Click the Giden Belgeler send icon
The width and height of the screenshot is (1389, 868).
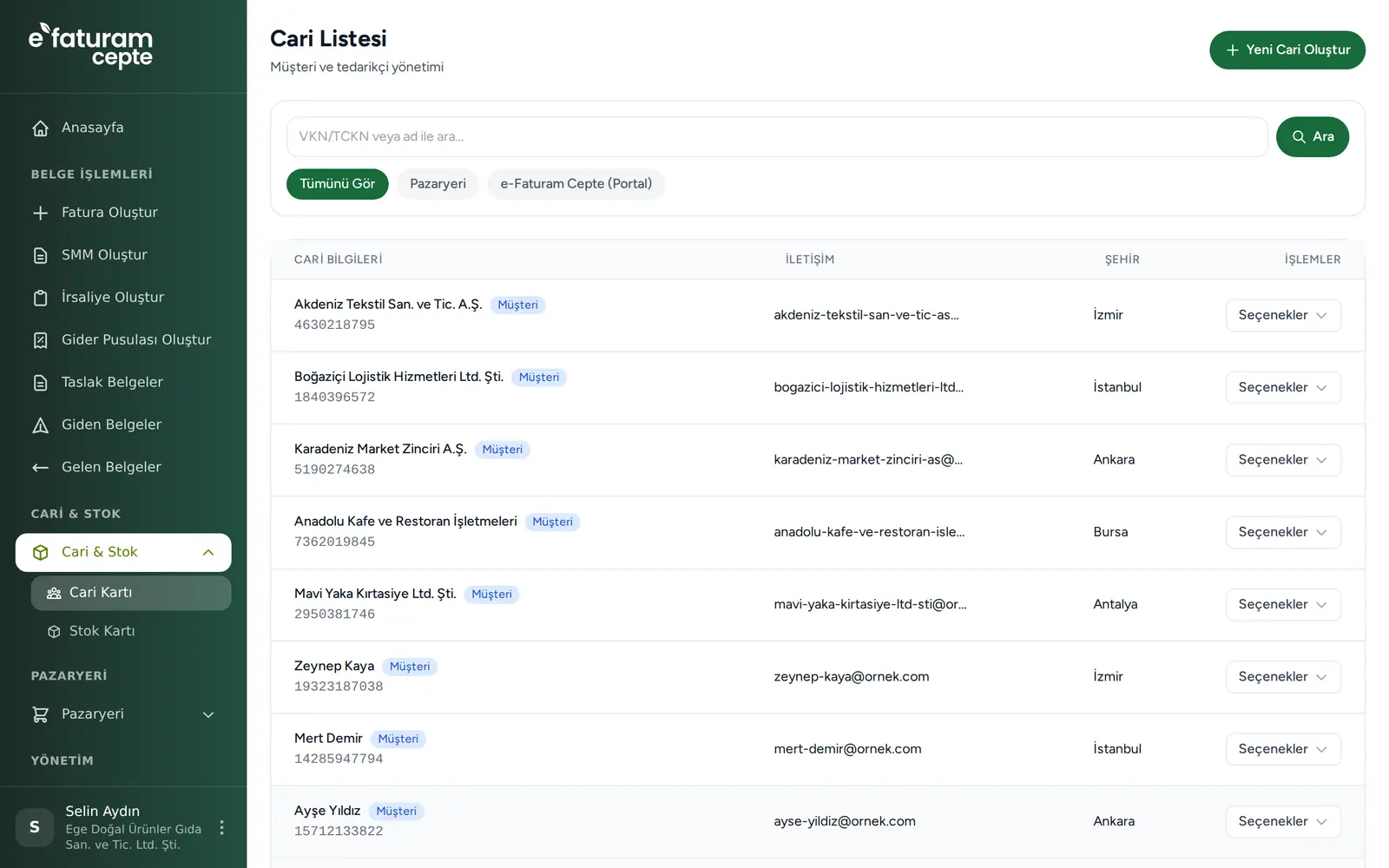pos(40,425)
